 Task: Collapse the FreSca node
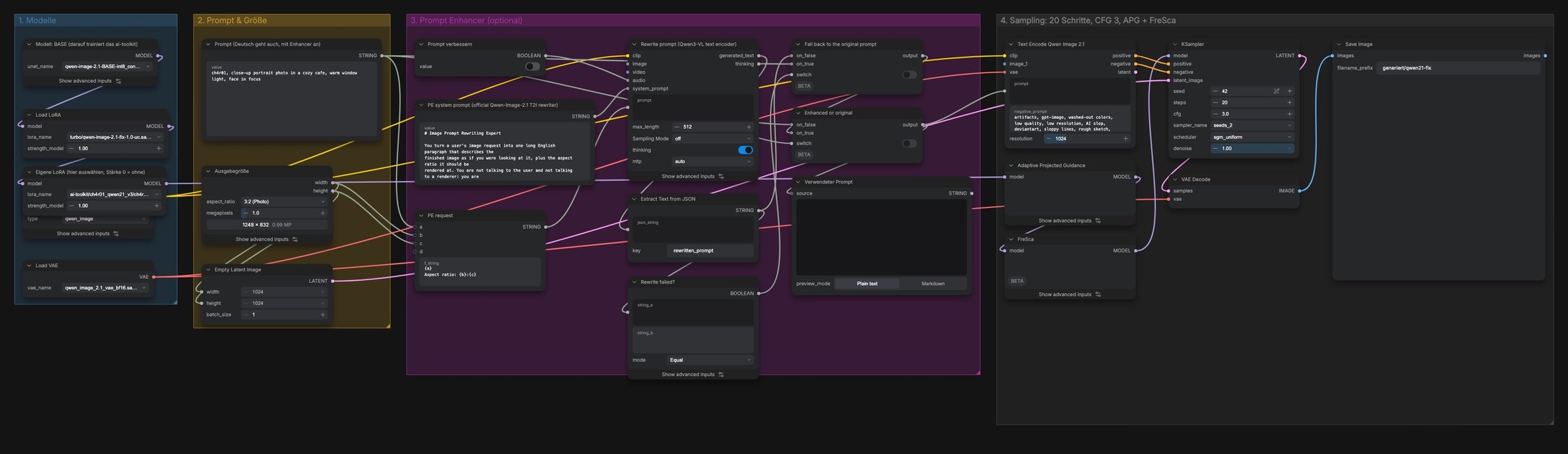[1011, 239]
